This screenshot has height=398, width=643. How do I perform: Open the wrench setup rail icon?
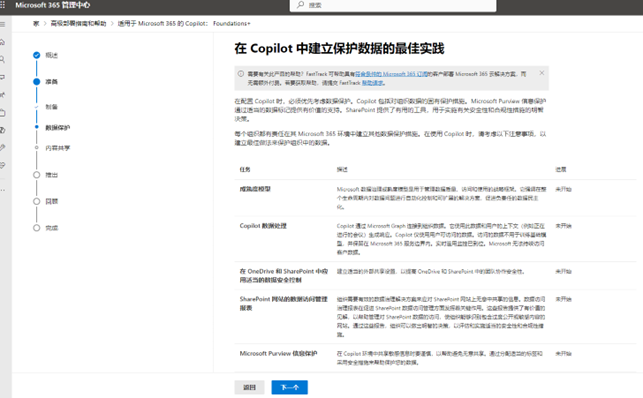click(2, 147)
